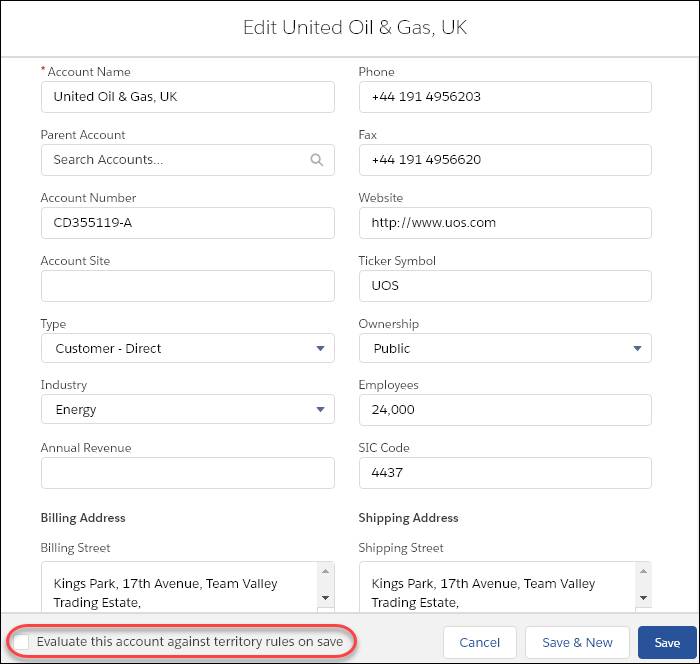Screen dimensions: 700x664
Task: Expand the Industry dropdown set to Energy
Action: (188, 409)
